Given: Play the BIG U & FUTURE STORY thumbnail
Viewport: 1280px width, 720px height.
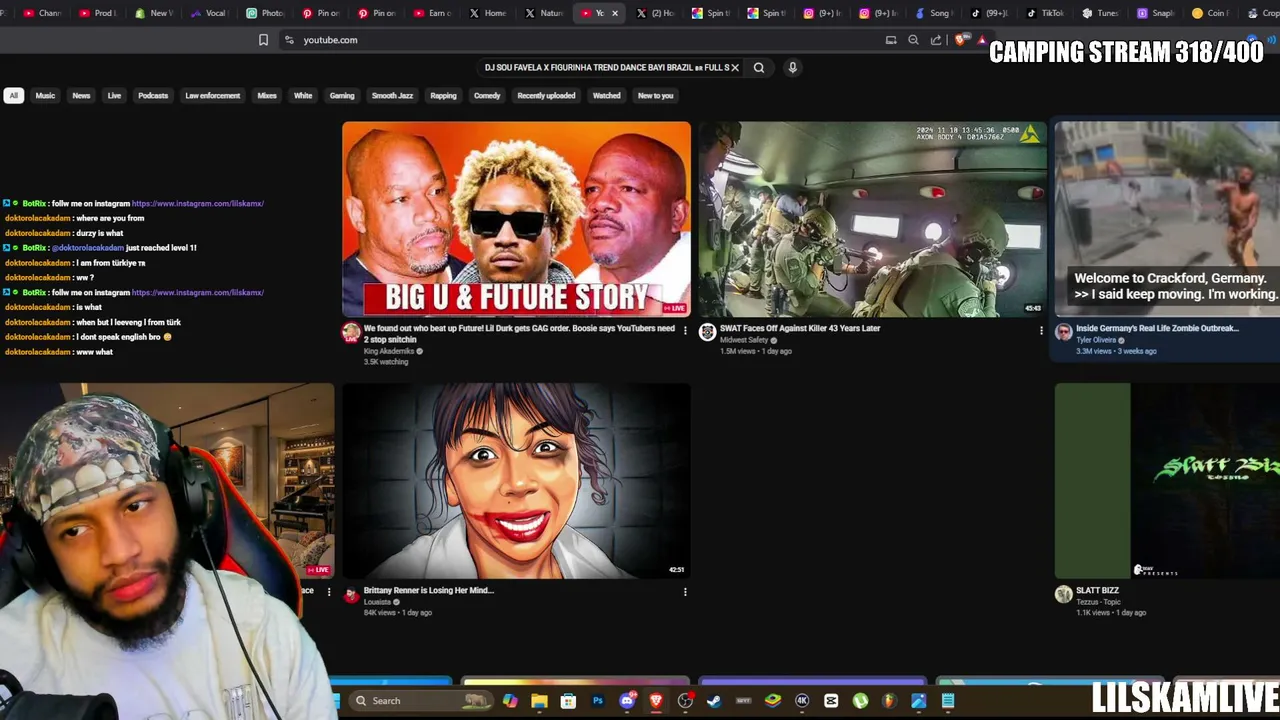Looking at the screenshot, I should click(516, 219).
